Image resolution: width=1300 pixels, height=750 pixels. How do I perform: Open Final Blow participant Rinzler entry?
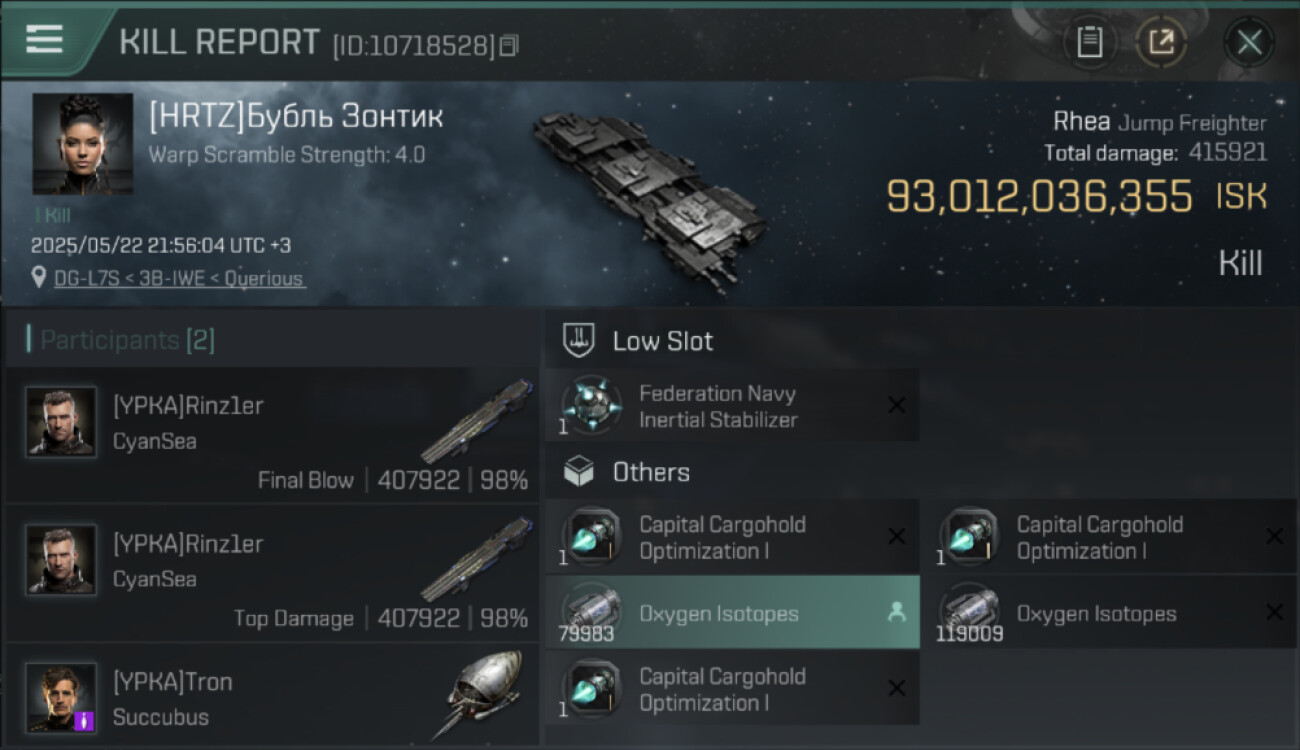coord(272,435)
